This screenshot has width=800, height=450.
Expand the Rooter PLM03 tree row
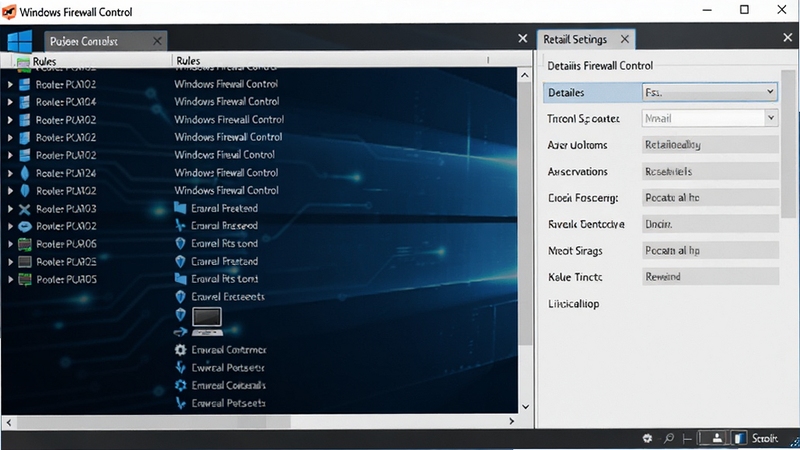tap(10, 209)
